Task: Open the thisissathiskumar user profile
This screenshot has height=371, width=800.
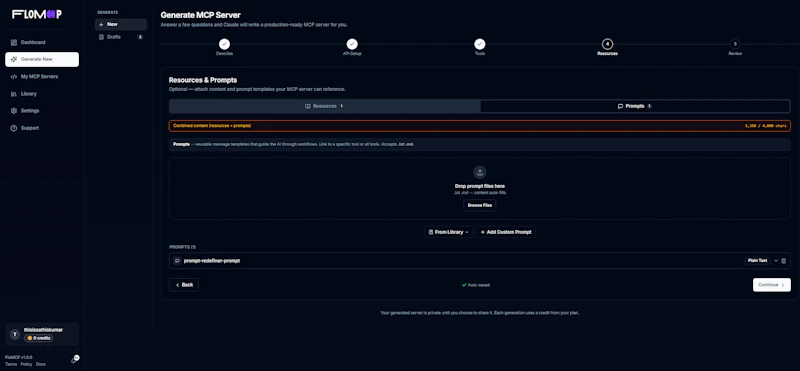Action: (x=42, y=334)
